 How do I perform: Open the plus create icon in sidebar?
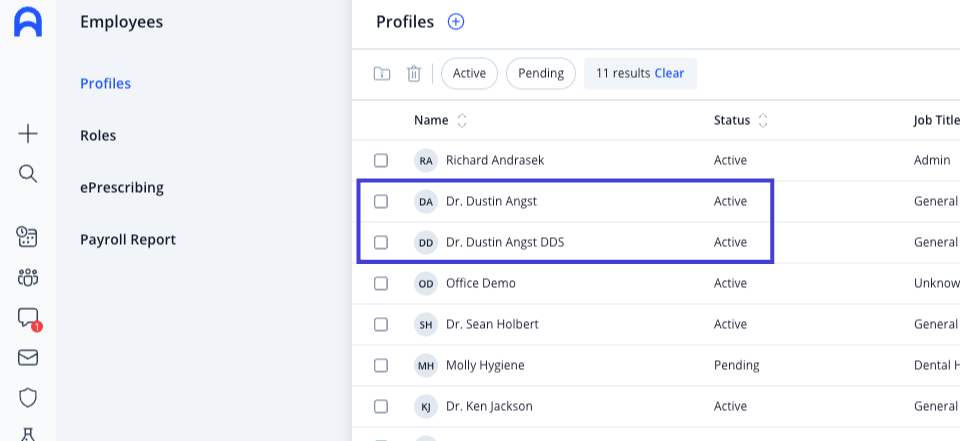click(28, 134)
